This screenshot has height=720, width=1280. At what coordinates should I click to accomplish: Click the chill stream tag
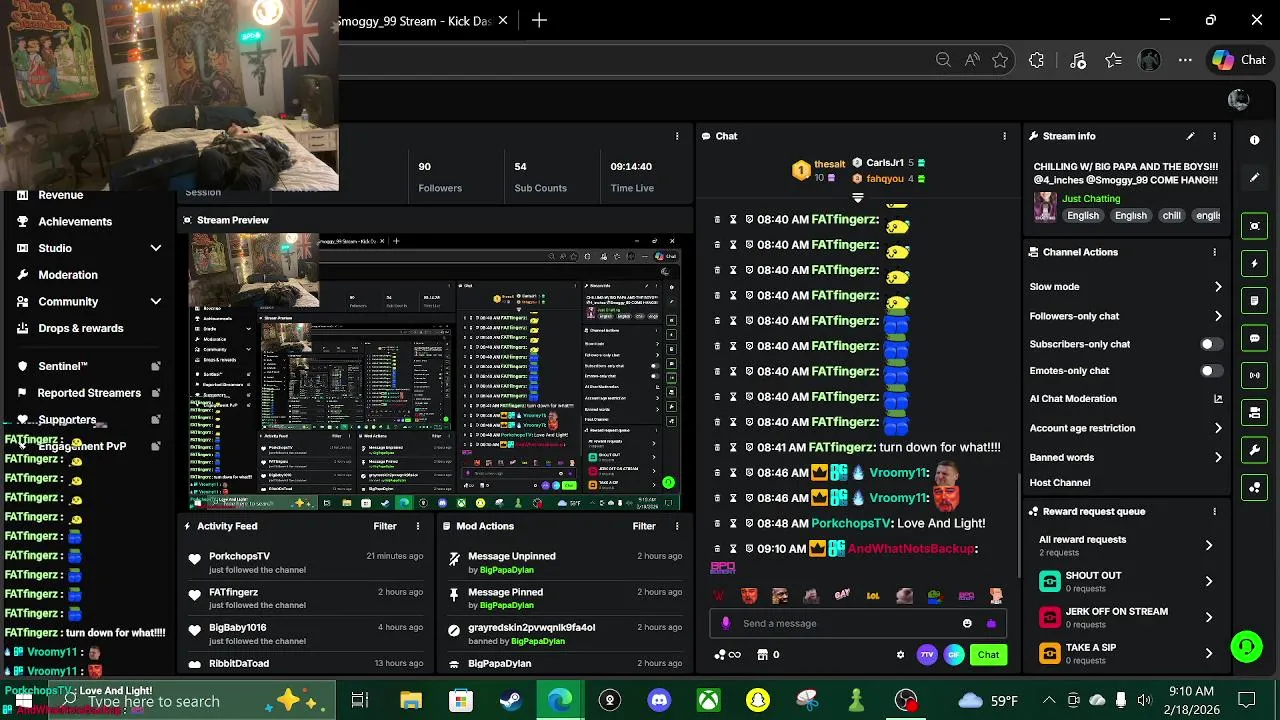point(1171,215)
